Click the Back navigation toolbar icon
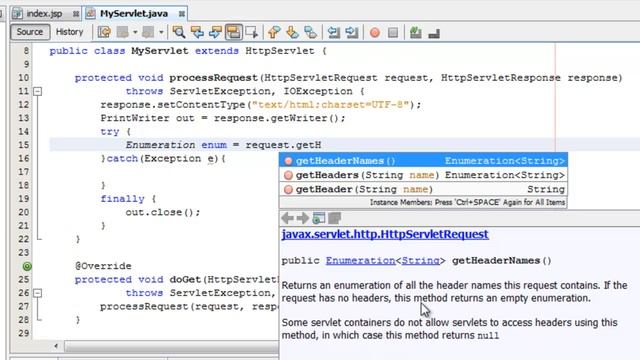The image size is (640, 360). point(122,32)
